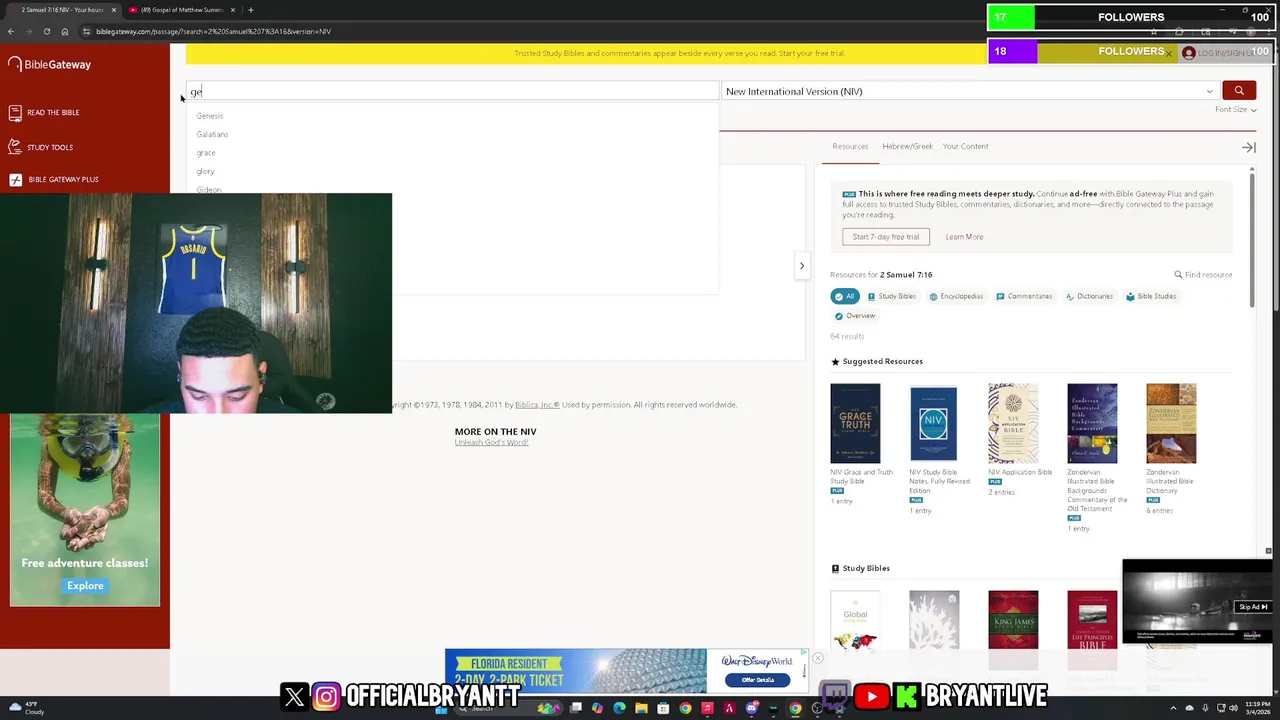Open NIV Grace and Truth Study Bible cover

tap(855, 423)
